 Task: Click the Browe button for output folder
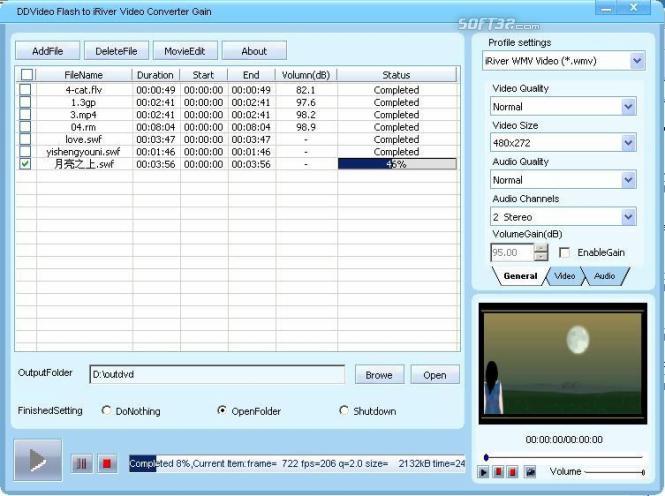click(x=379, y=375)
